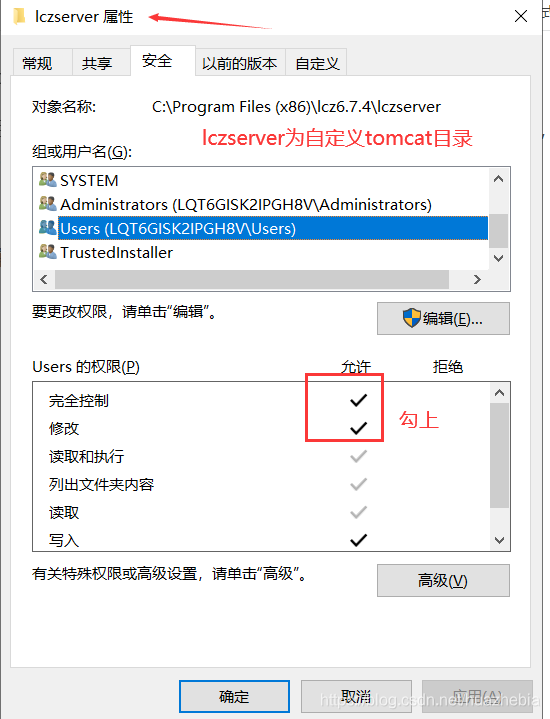Click the TrustedInstaller user icon
The width and height of the screenshot is (550, 719).
(47, 252)
